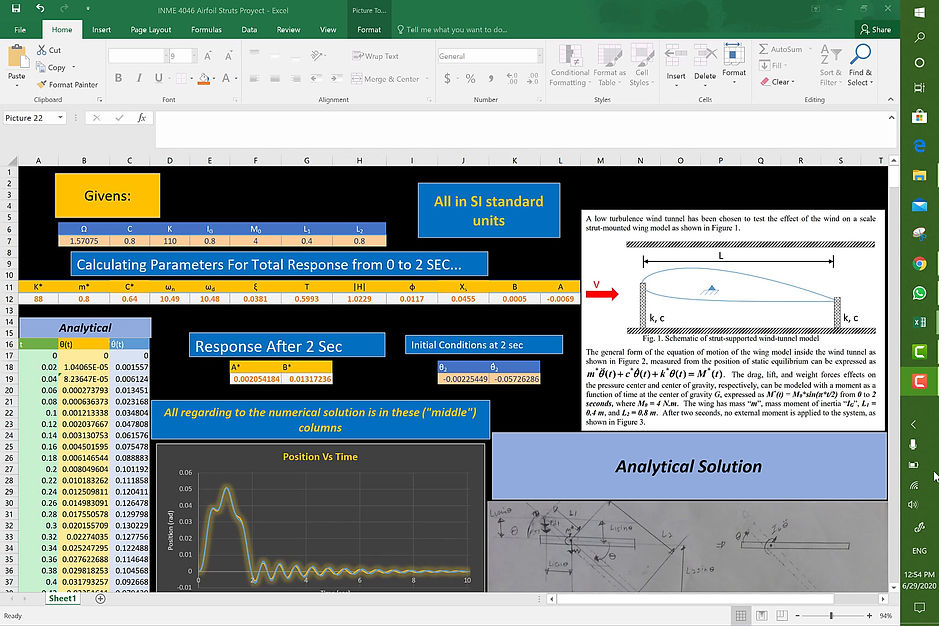
Task: Open File Explorer from taskbar
Action: click(919, 175)
